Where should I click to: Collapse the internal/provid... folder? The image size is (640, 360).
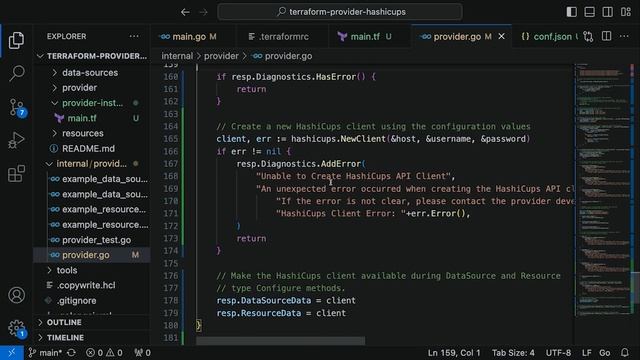tap(92, 164)
